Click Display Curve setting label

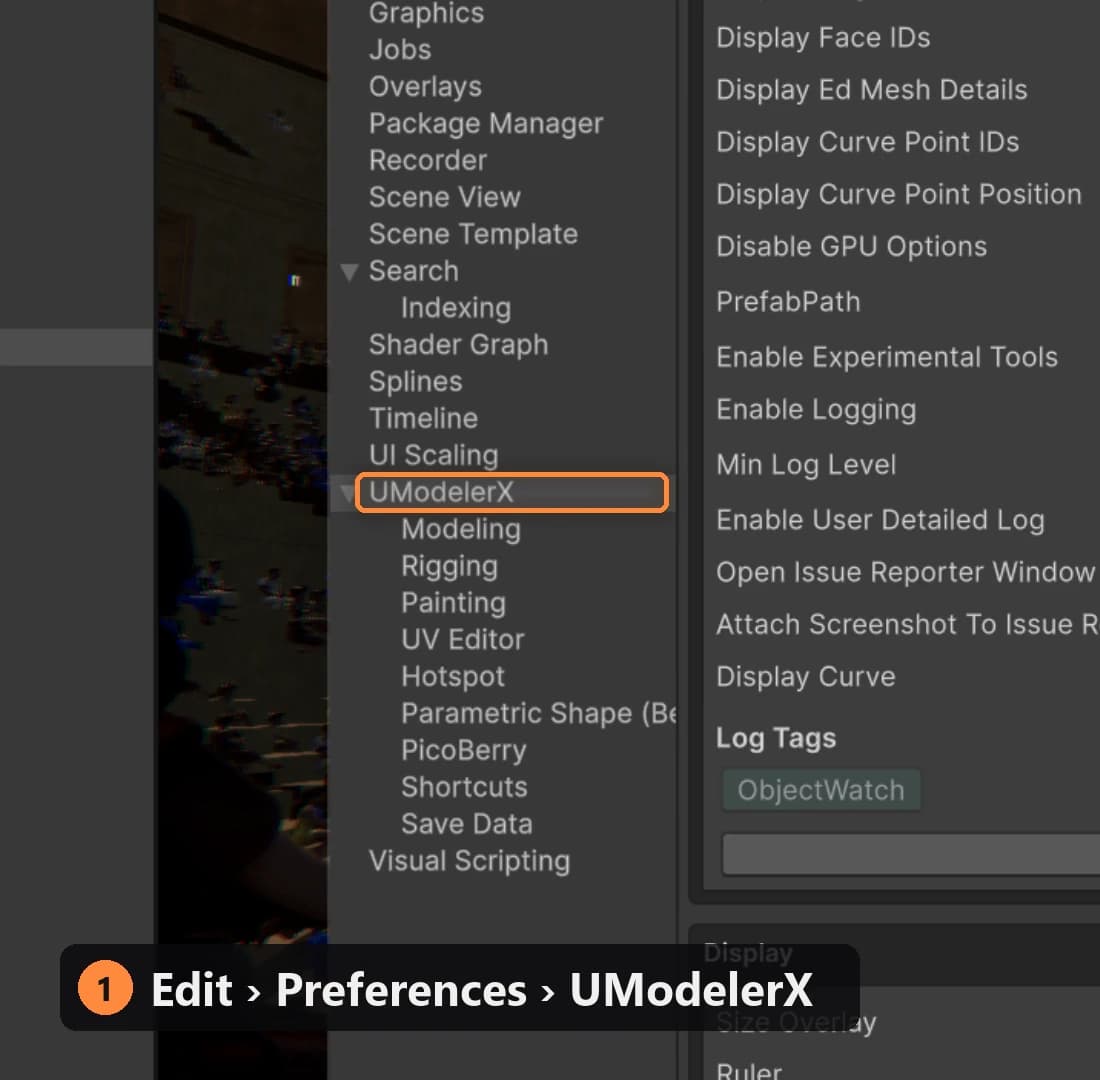click(x=805, y=677)
